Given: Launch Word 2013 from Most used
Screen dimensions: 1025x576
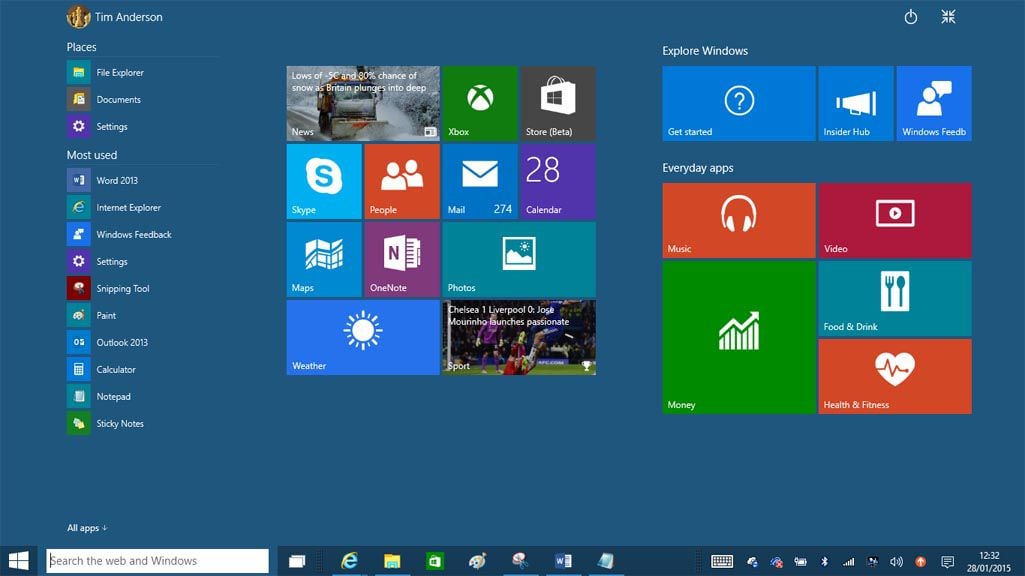Looking at the screenshot, I should 141,180.
